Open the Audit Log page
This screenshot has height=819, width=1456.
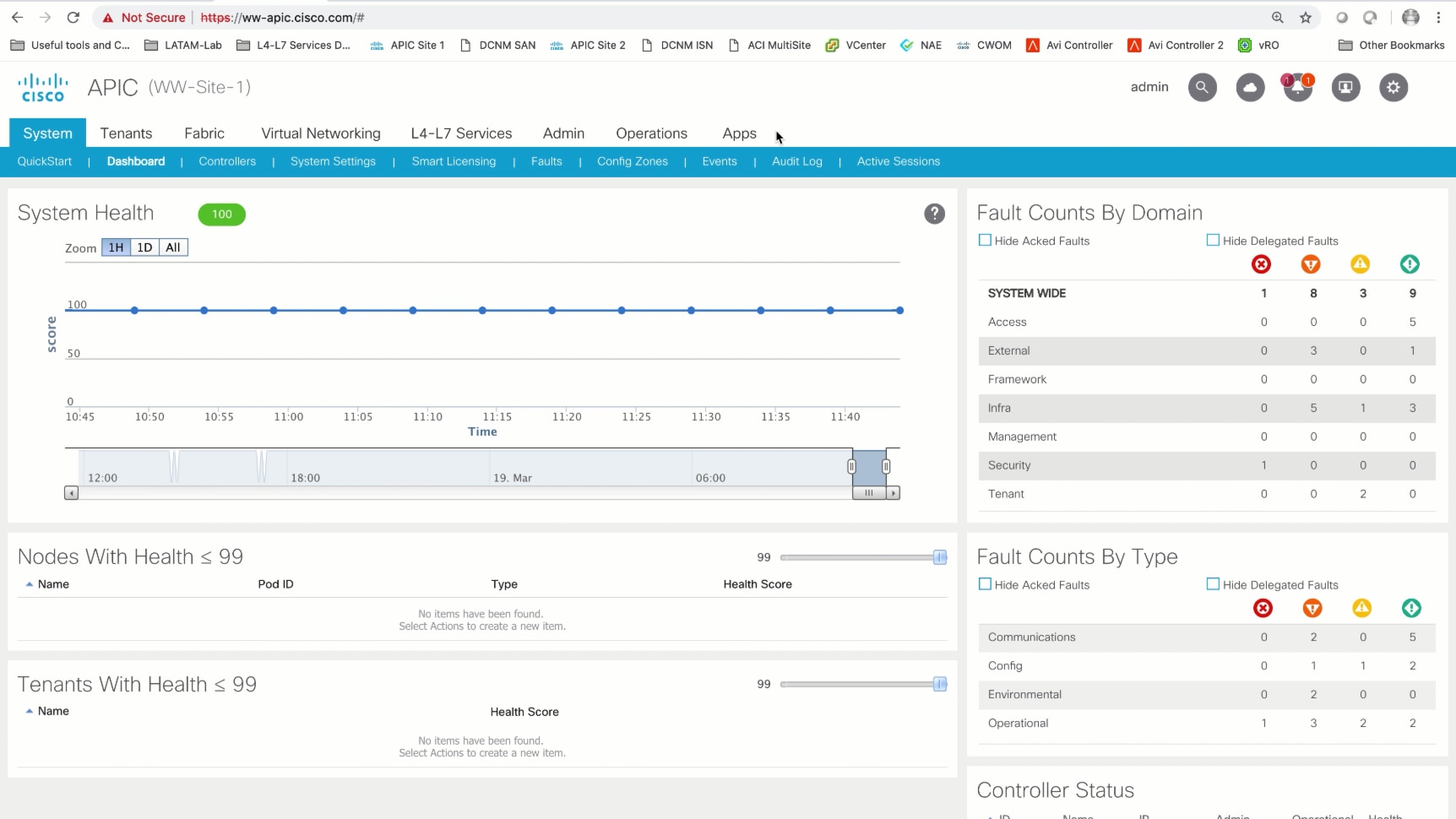pyautogui.click(x=796, y=161)
